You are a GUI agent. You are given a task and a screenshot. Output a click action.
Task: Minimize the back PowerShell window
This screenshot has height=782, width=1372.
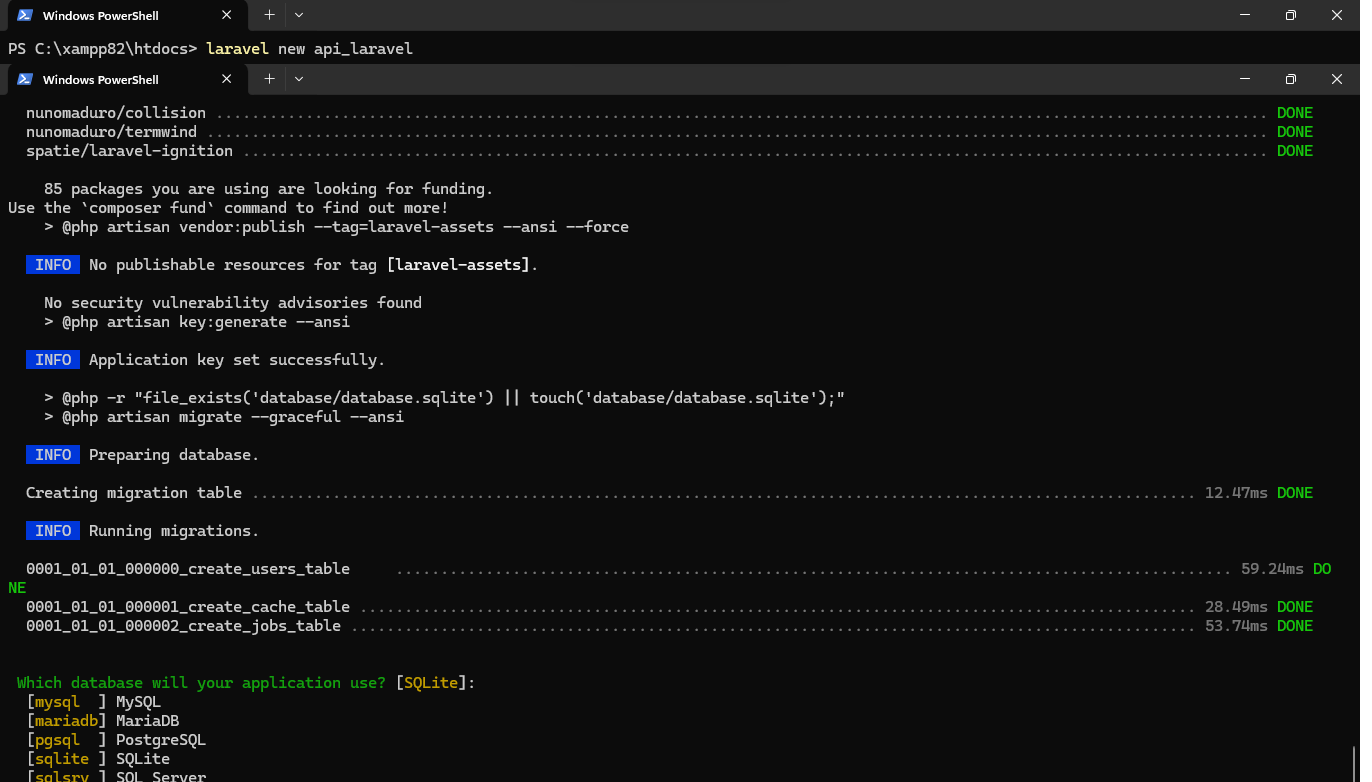click(1245, 15)
